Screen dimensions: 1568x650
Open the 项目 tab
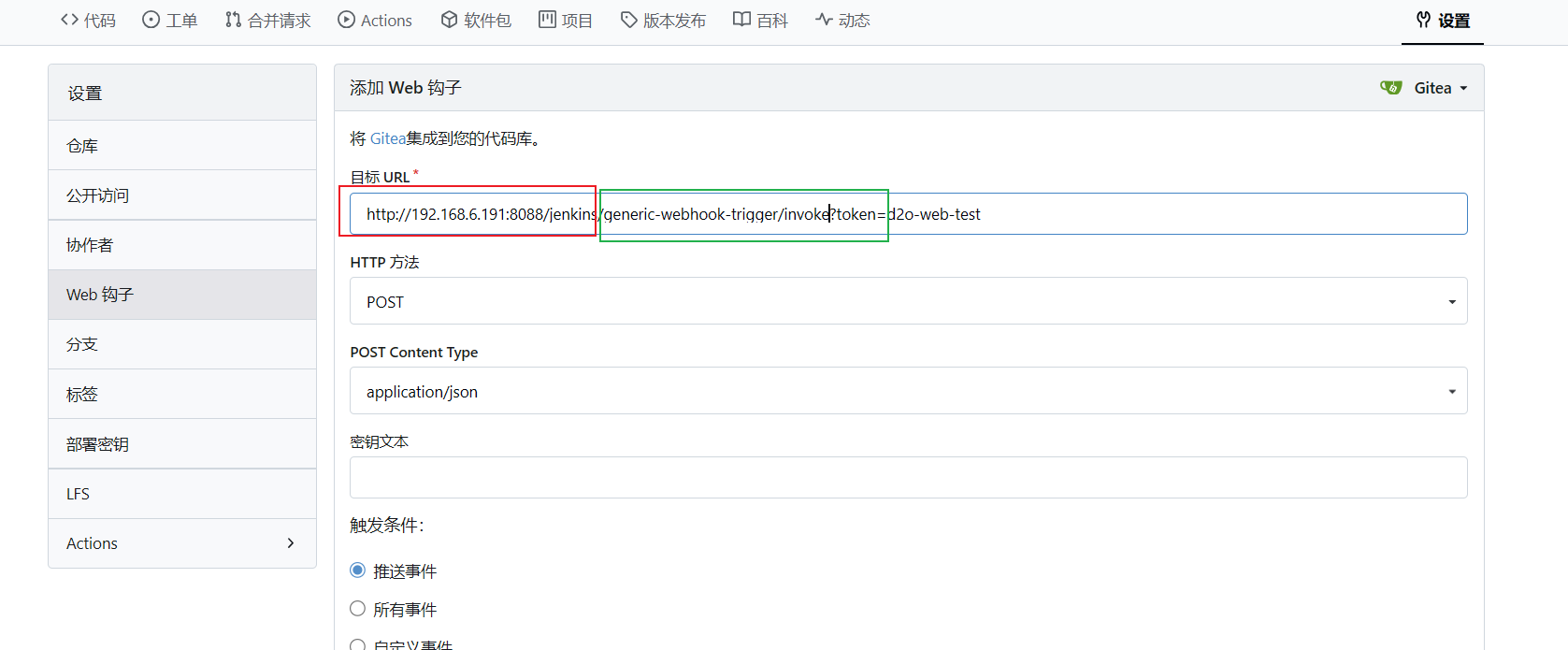[x=566, y=21]
